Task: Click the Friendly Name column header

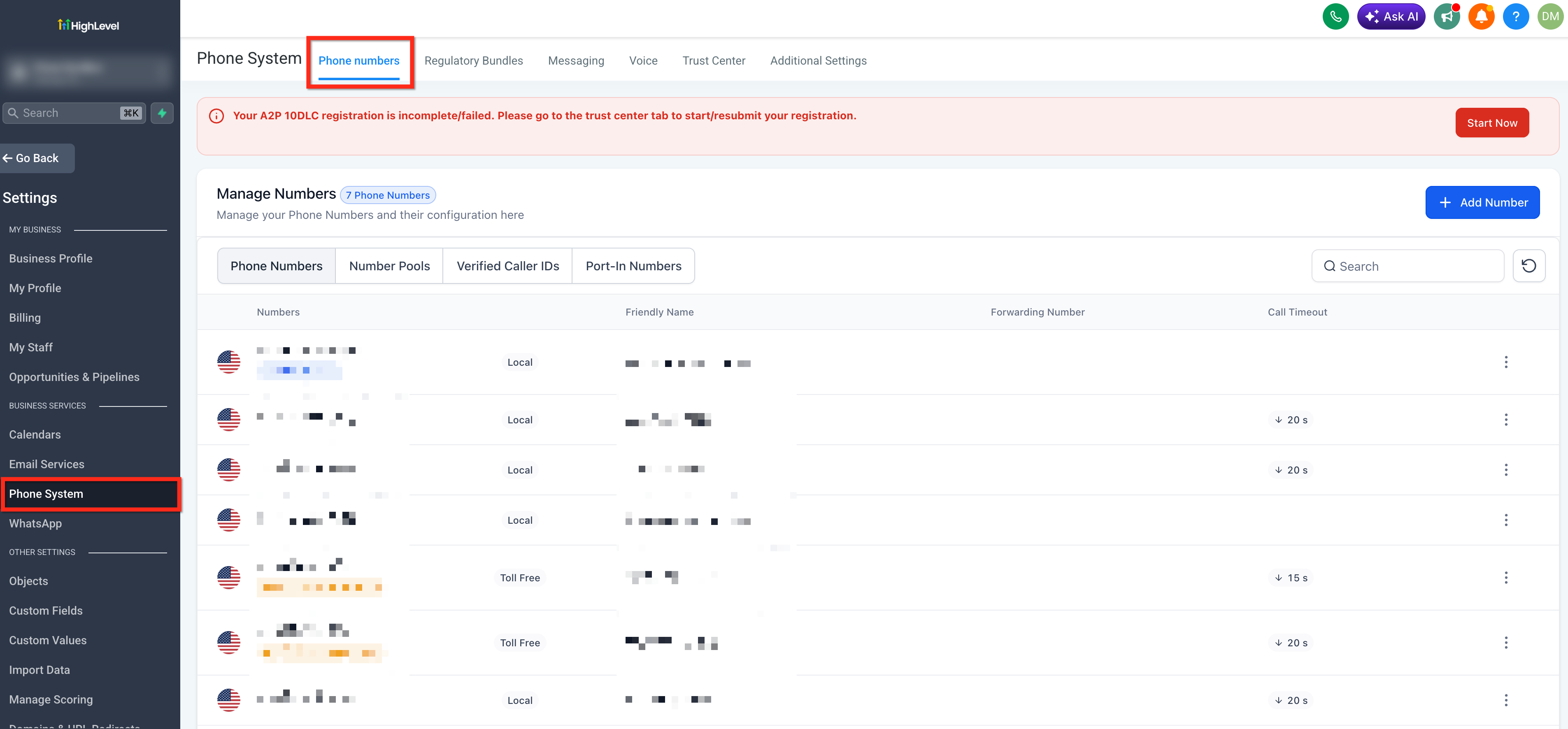Action: pyautogui.click(x=659, y=312)
